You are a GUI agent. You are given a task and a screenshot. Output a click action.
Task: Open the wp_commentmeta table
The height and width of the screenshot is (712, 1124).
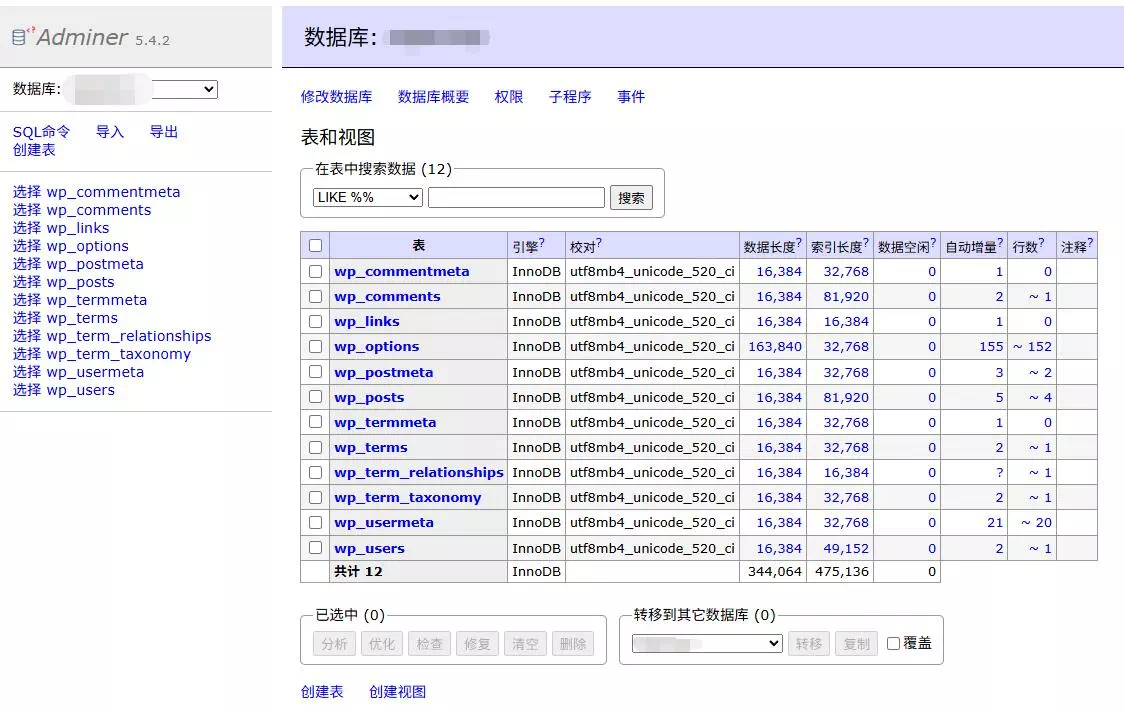pyautogui.click(x=401, y=271)
